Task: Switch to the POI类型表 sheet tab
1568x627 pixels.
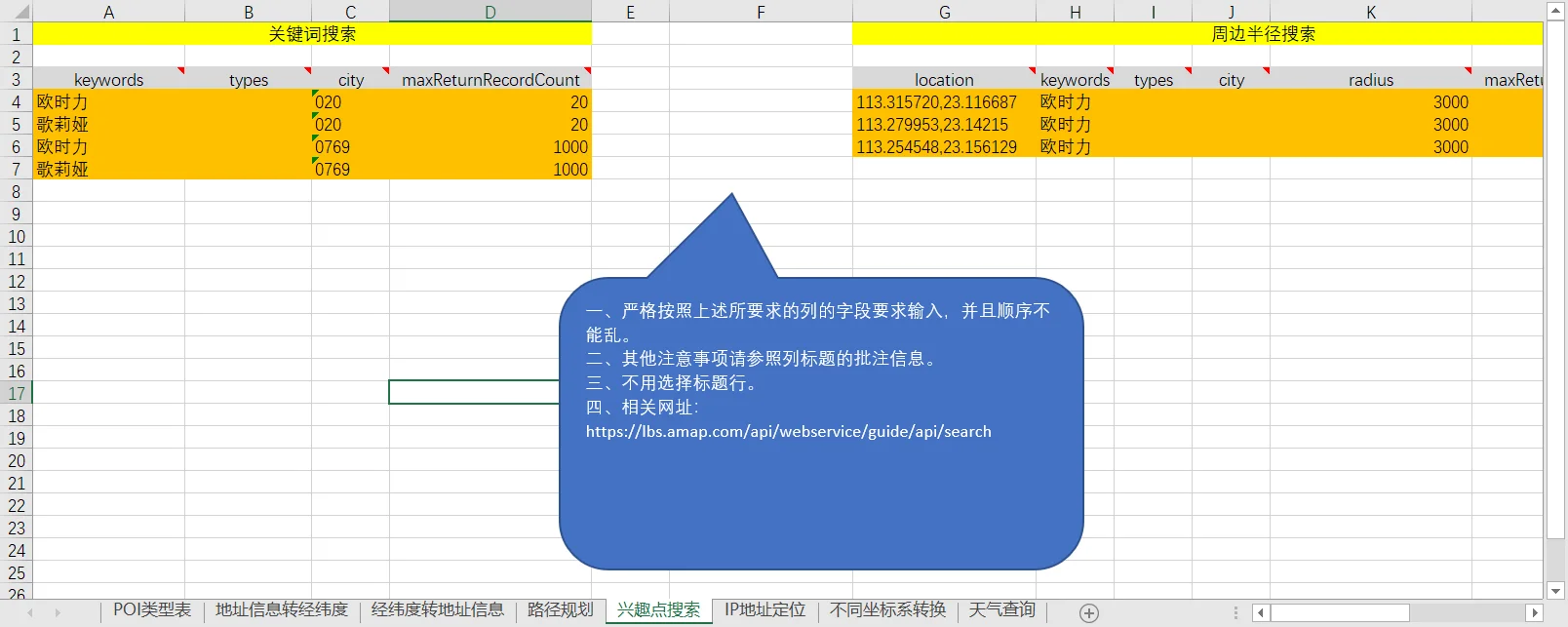Action: (152, 610)
